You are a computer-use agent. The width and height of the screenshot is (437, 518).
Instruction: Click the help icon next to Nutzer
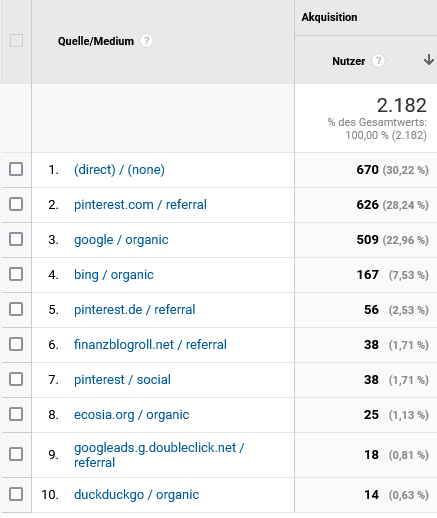pyautogui.click(x=378, y=61)
